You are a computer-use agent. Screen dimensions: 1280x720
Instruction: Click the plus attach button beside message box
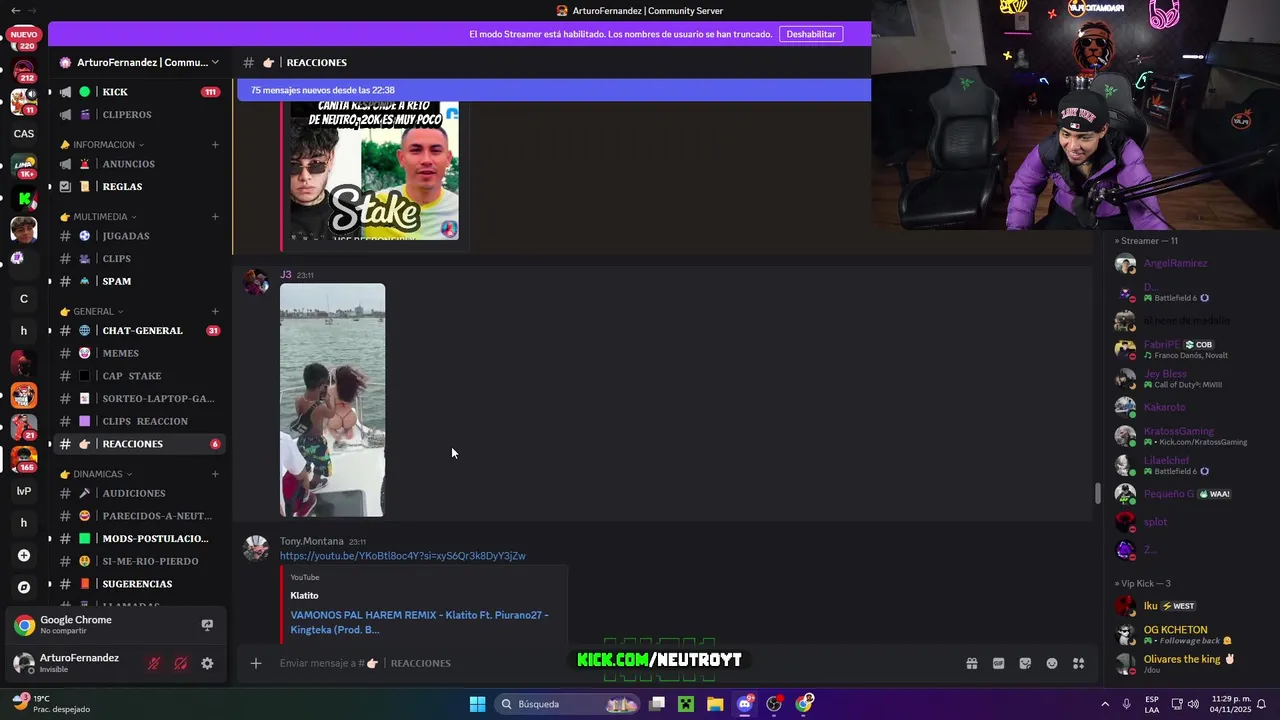pos(256,663)
